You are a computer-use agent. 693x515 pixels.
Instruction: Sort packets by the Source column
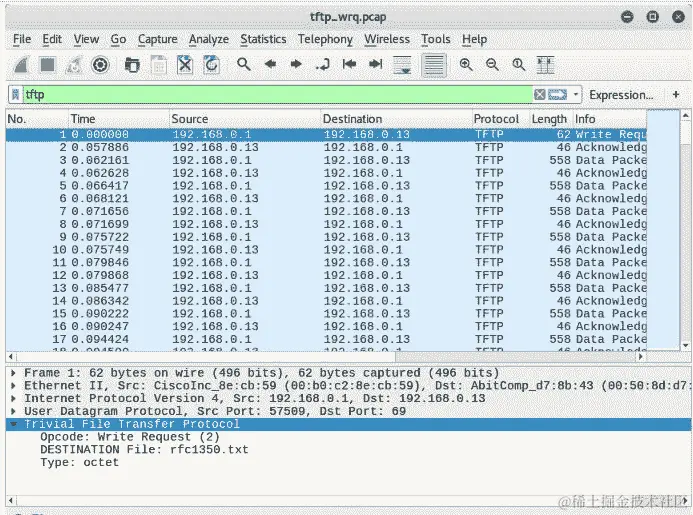(x=245, y=119)
